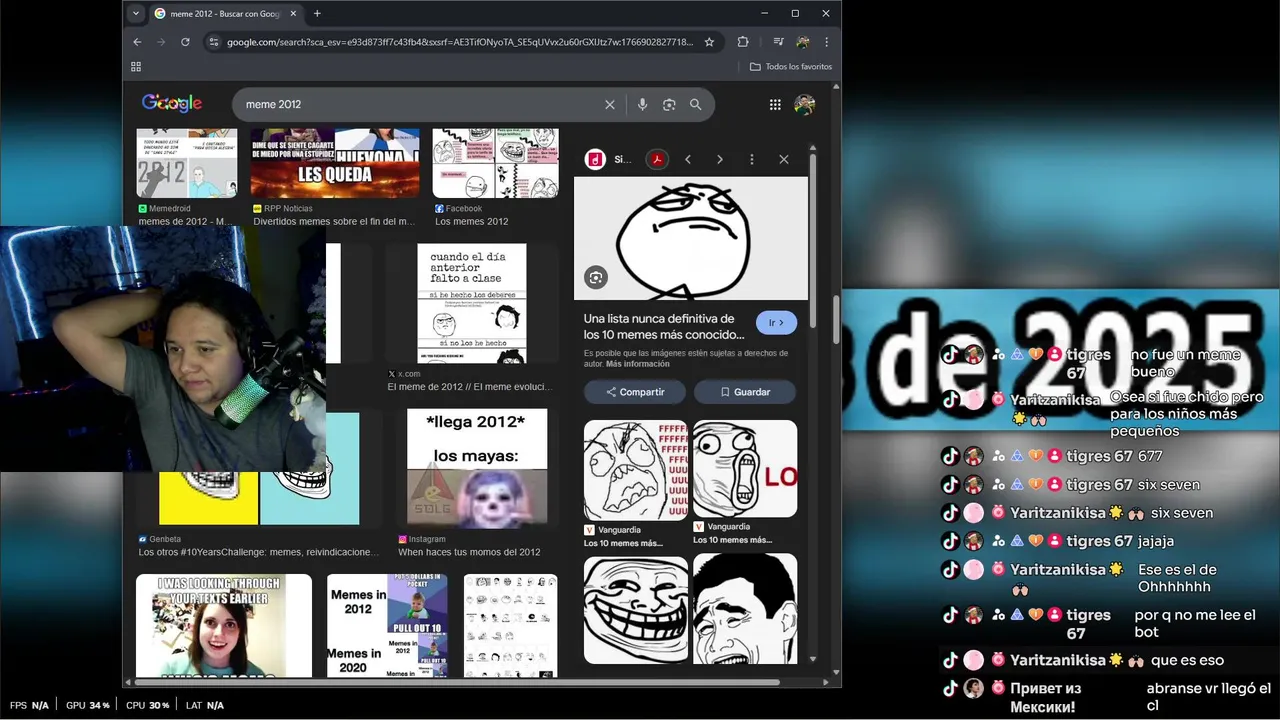
Task: Select the 'meme 2012 - Buscar con Google' tab
Action: point(227,14)
